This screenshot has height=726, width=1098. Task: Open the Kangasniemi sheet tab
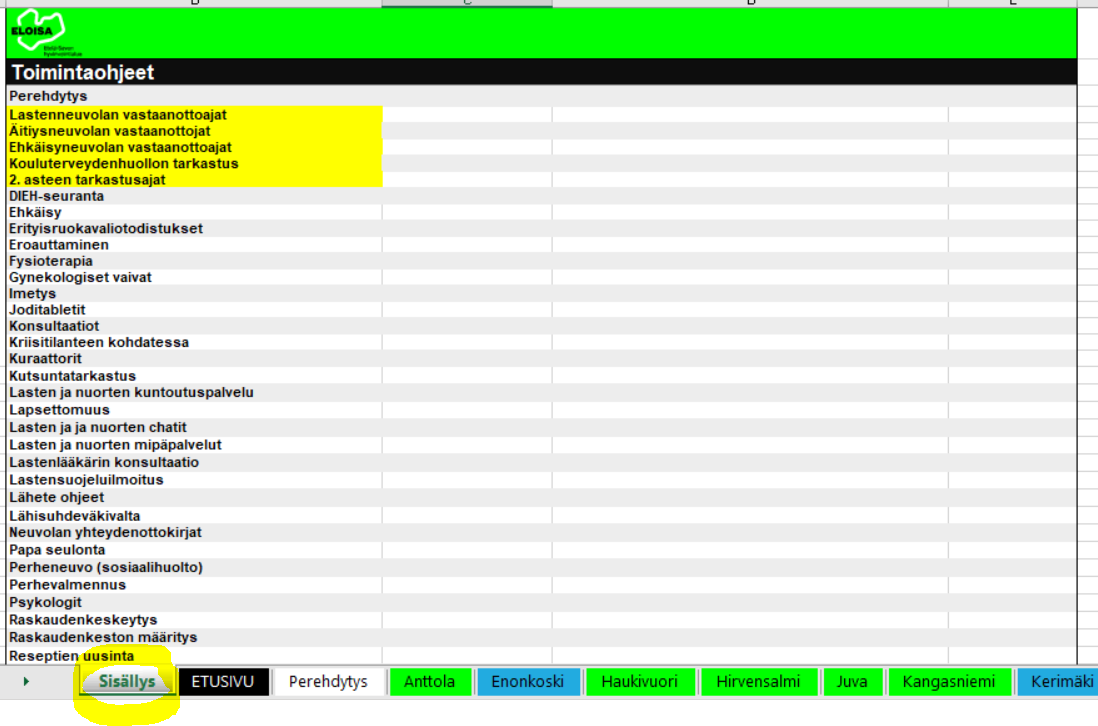[x=948, y=681]
